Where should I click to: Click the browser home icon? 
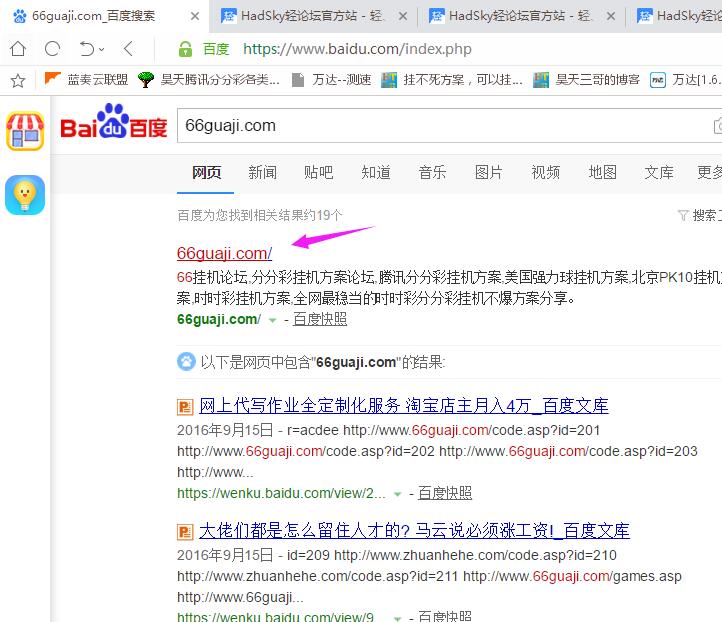(17, 49)
